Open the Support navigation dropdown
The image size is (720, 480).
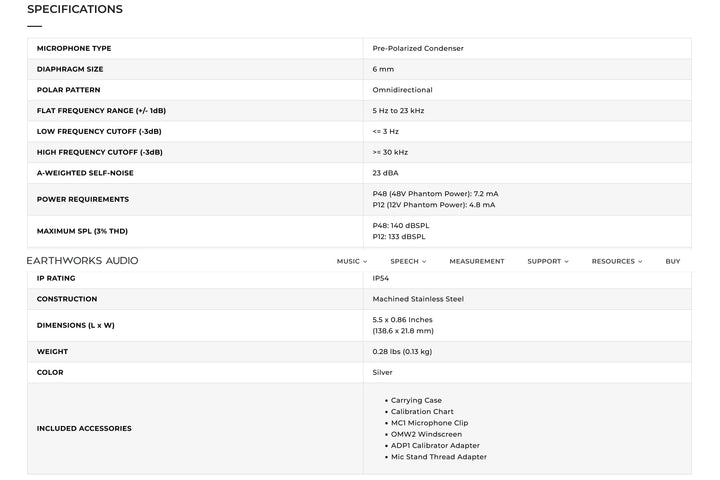point(544,261)
